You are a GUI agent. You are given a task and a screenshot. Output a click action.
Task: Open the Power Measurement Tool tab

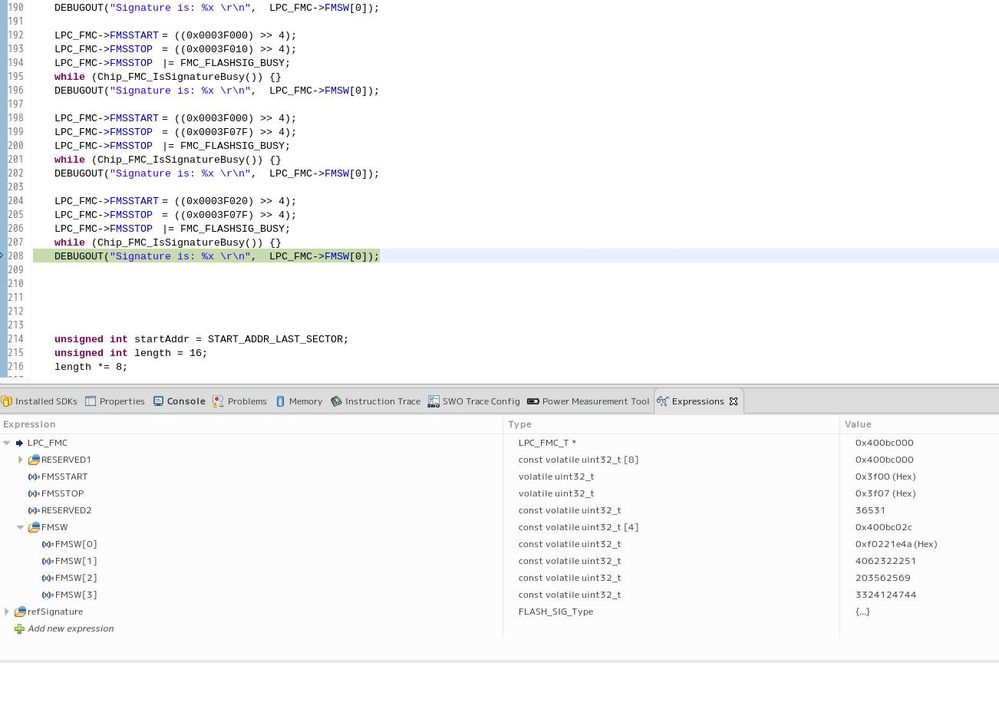click(588, 401)
